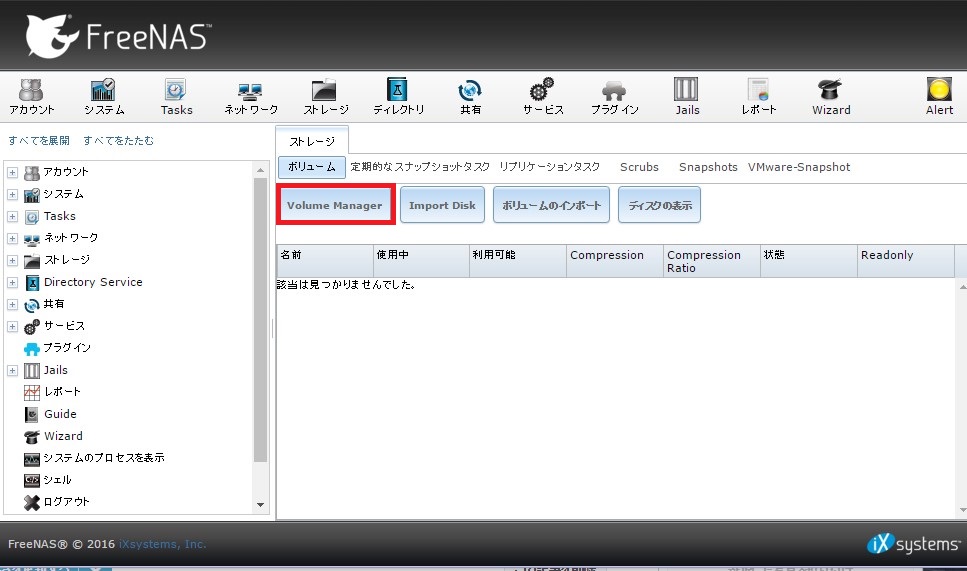
Task: Click sidebar scrollbar up arrow
Action: [260, 170]
